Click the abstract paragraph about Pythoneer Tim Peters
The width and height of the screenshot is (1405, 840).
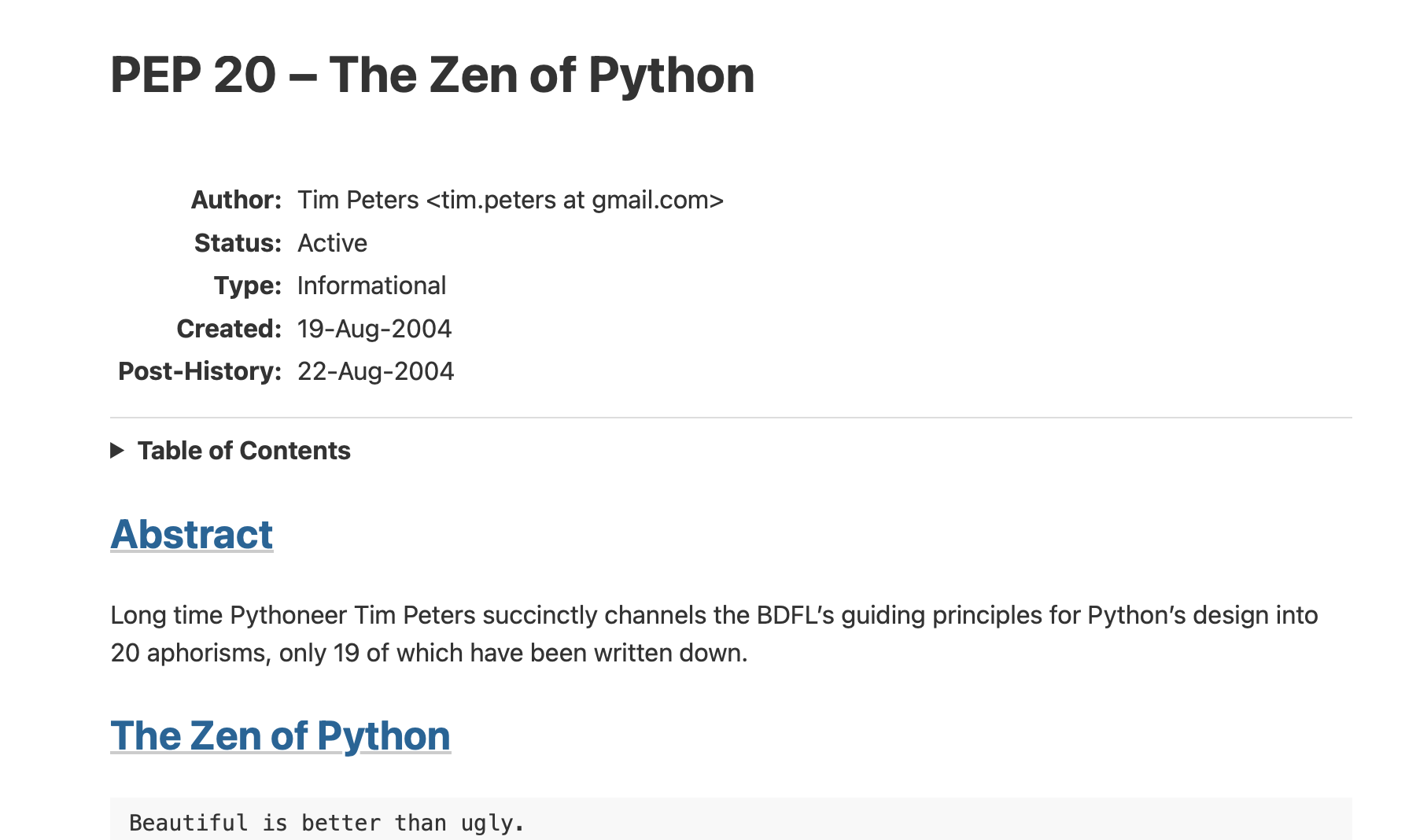click(714, 634)
